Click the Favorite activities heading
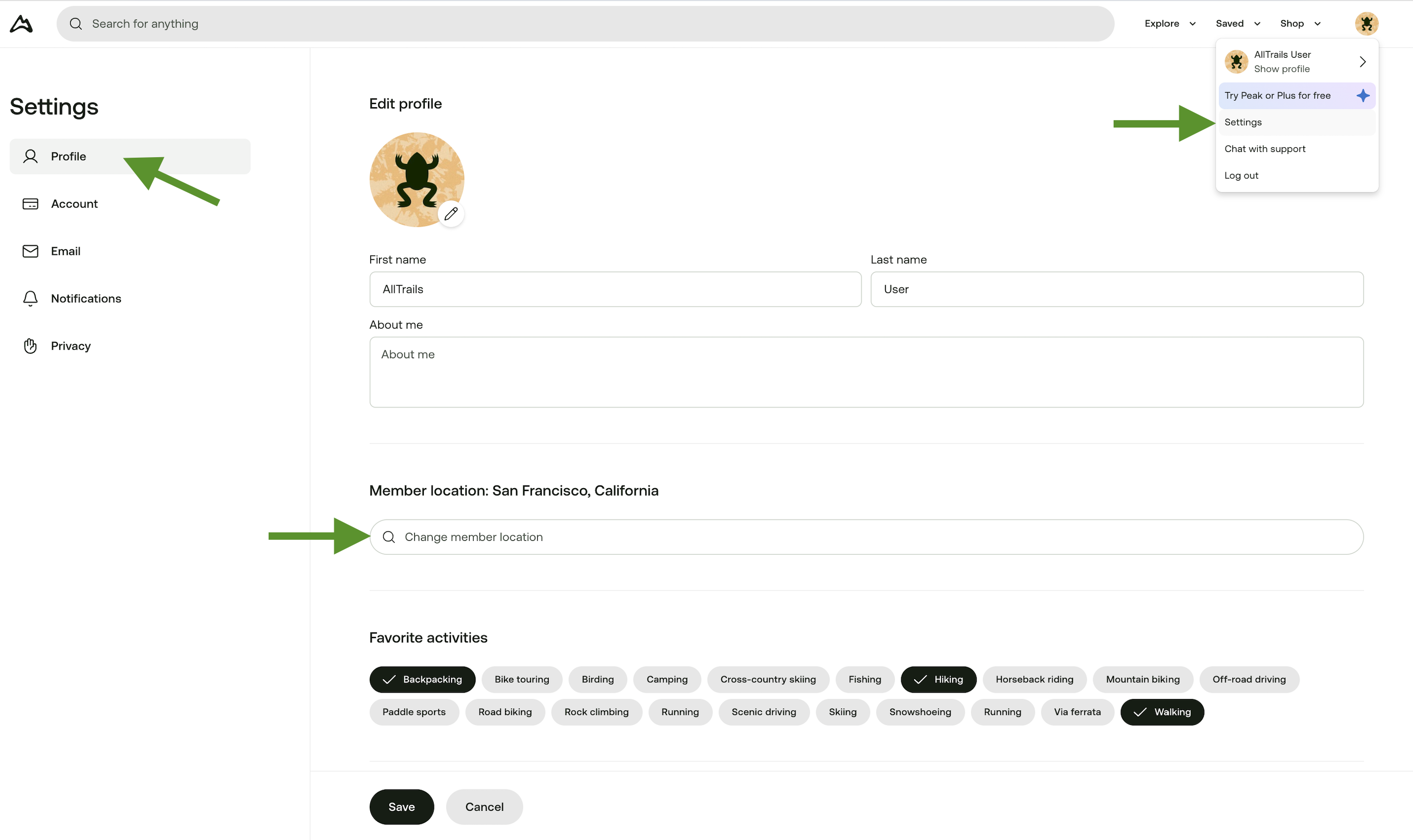 (x=428, y=638)
